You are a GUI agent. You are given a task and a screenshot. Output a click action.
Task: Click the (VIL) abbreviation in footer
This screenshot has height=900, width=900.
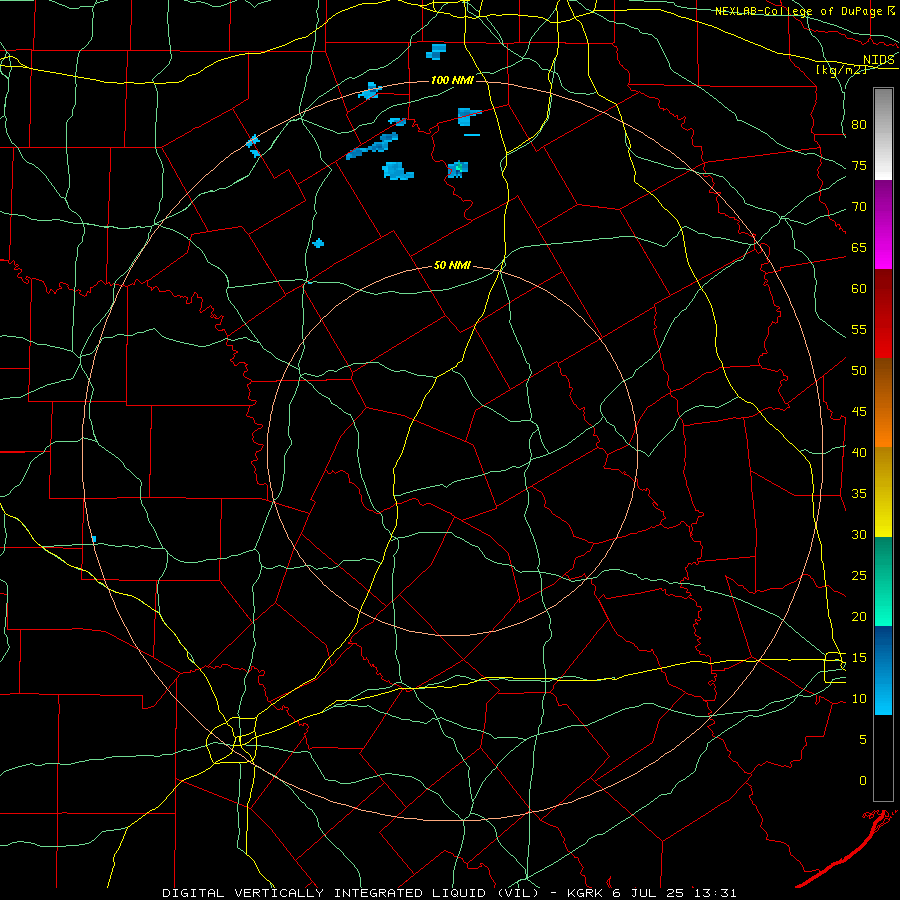coord(518,893)
